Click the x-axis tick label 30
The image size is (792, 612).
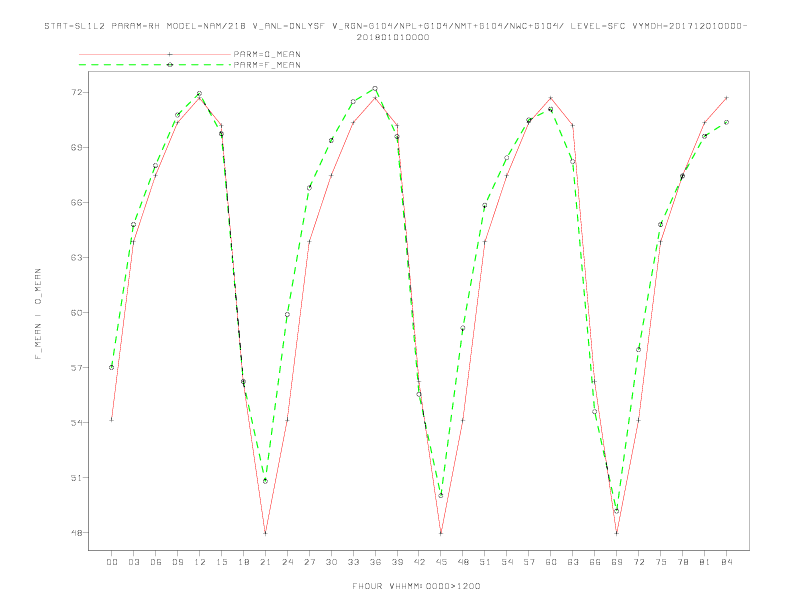[331, 562]
